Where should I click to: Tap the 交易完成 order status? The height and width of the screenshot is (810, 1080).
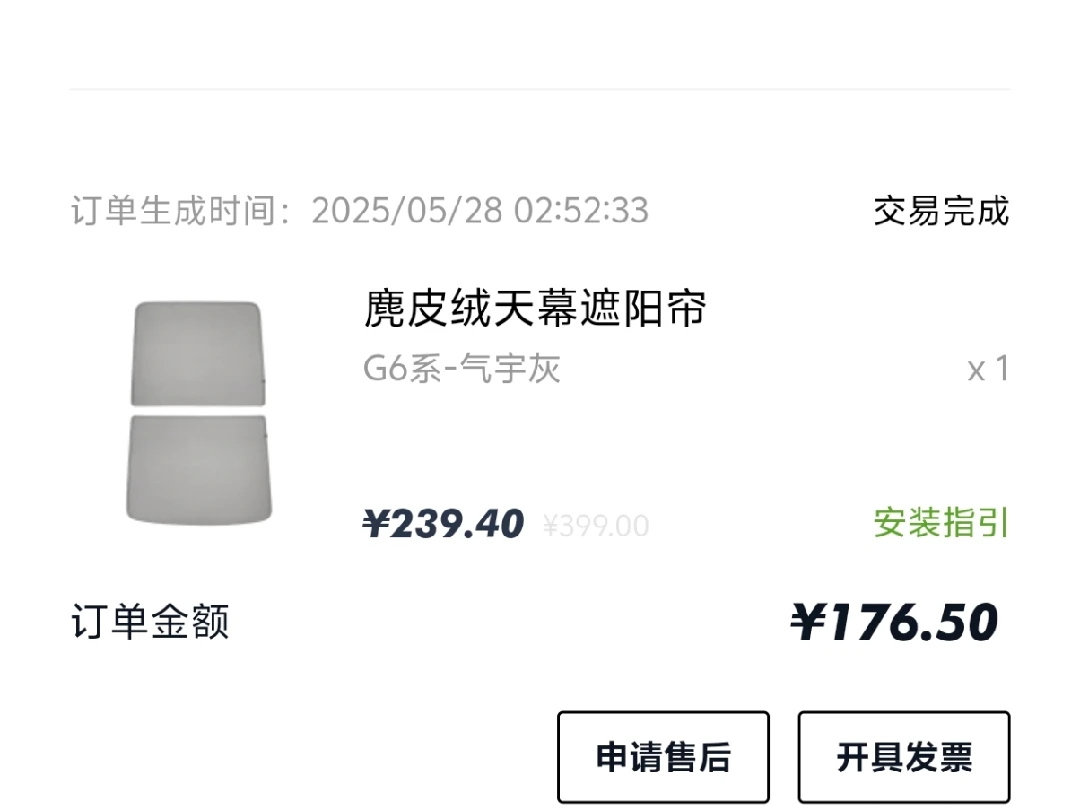point(941,211)
